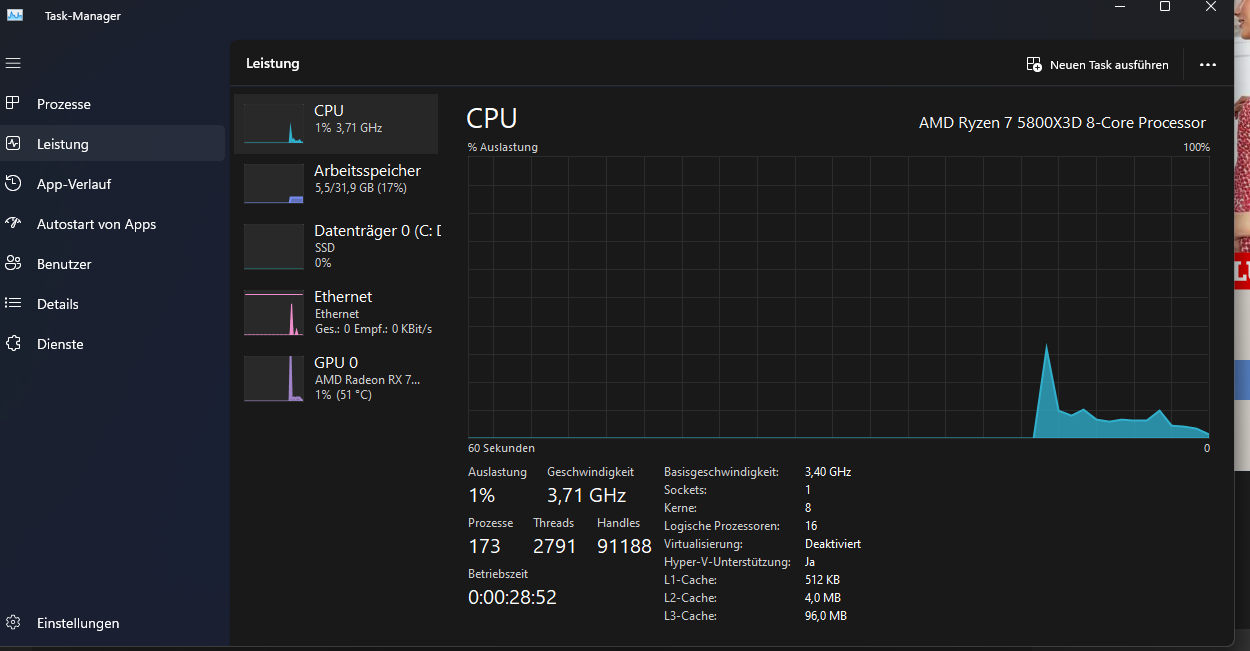Screen dimensions: 1250x651
Task: Run a new task via Neuen Task ausführen
Action: (1098, 64)
